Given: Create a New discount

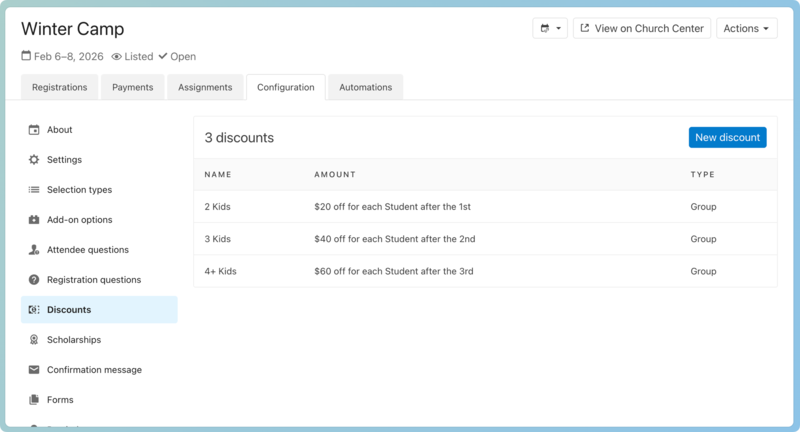Looking at the screenshot, I should pyautogui.click(x=727, y=137).
